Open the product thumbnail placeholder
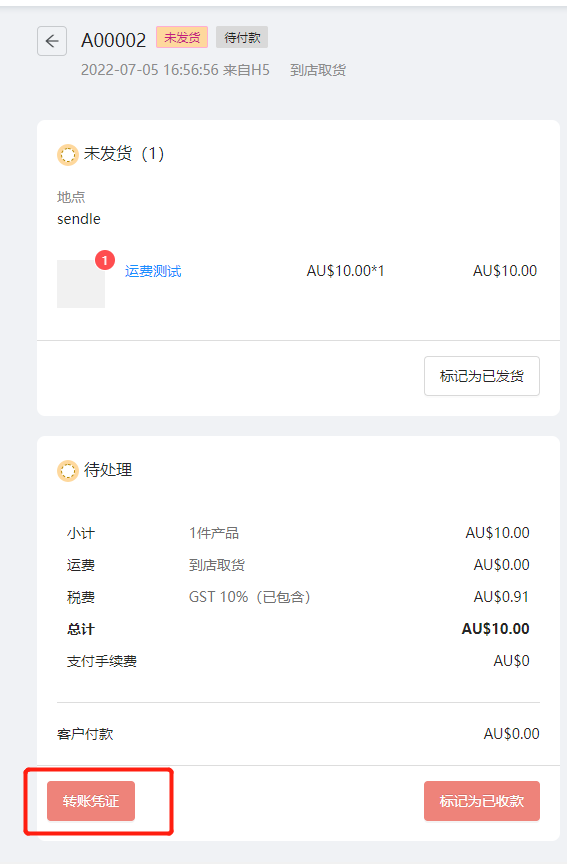Image resolution: width=567 pixels, height=864 pixels. coord(81,284)
